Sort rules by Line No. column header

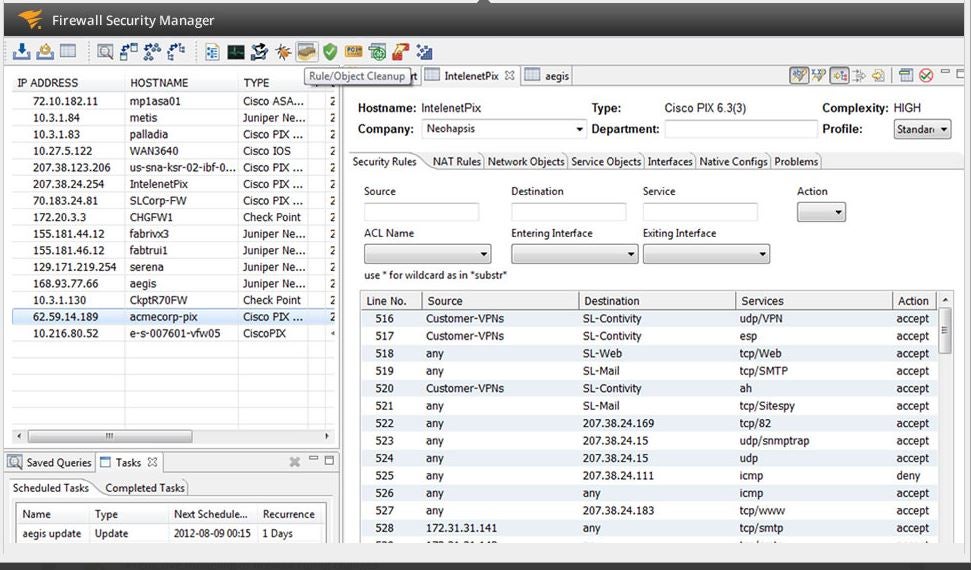391,300
